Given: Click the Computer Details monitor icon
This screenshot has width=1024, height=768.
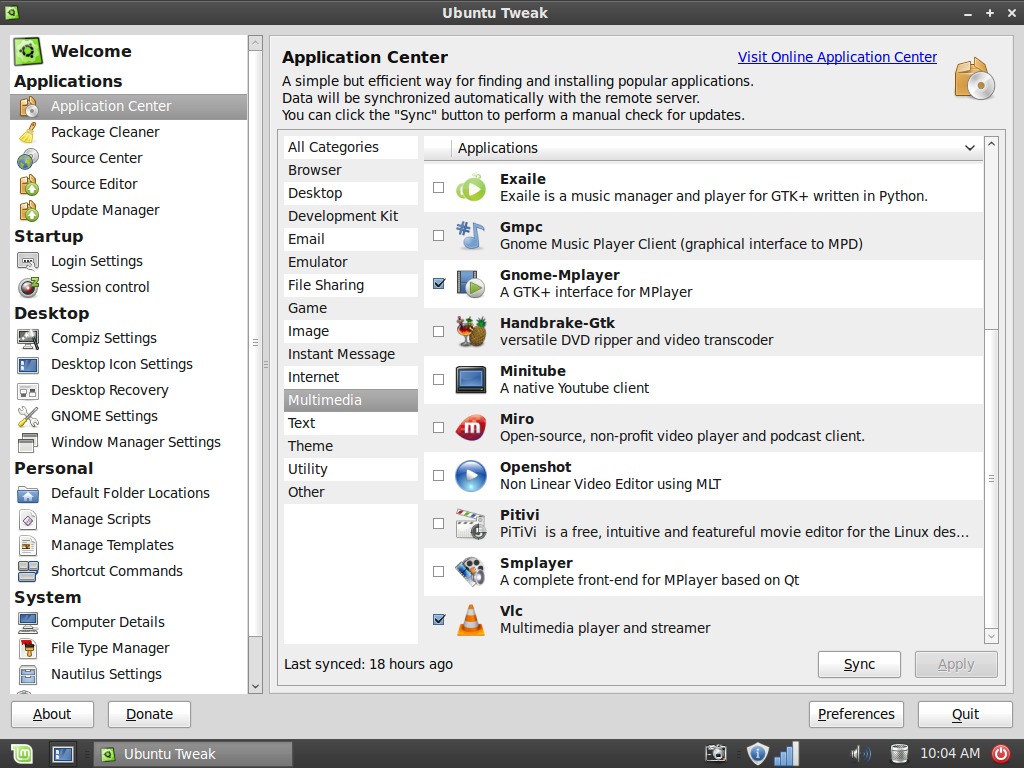Looking at the screenshot, I should [28, 622].
